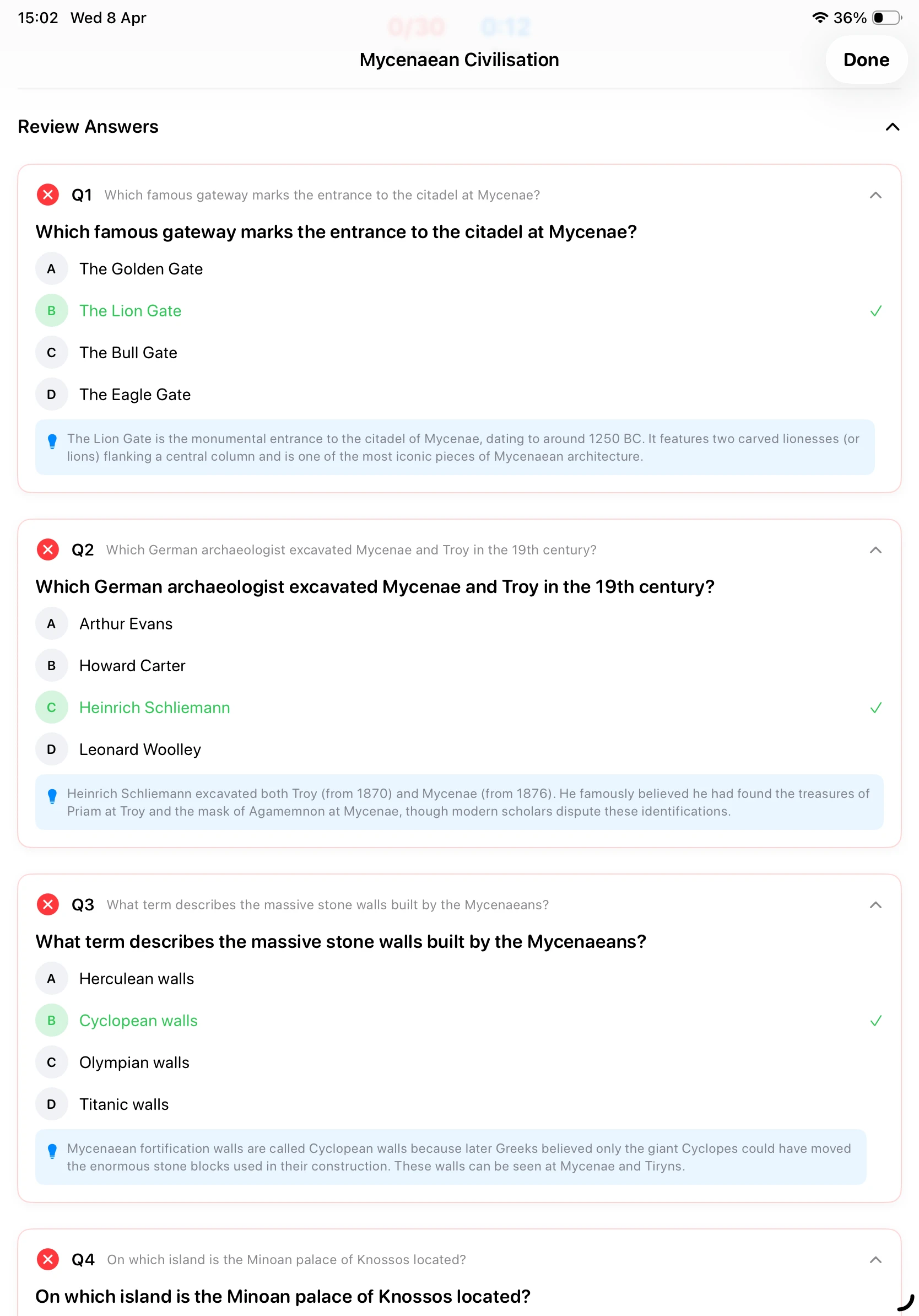Viewport: 919px width, 1316px height.
Task: Collapse question Q2 with its chevron
Action: 875,549
